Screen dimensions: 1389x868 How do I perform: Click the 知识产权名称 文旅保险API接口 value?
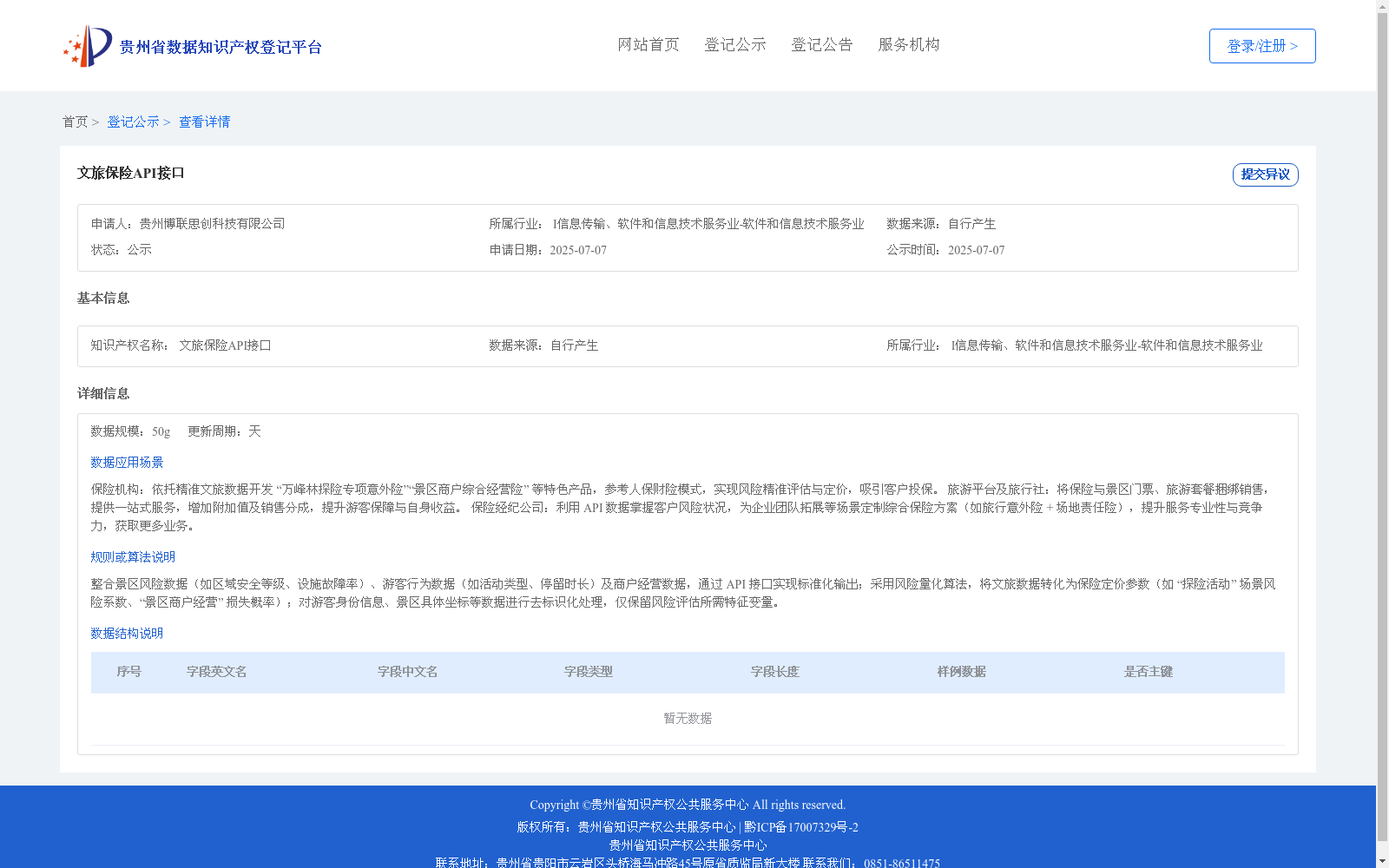(x=225, y=345)
